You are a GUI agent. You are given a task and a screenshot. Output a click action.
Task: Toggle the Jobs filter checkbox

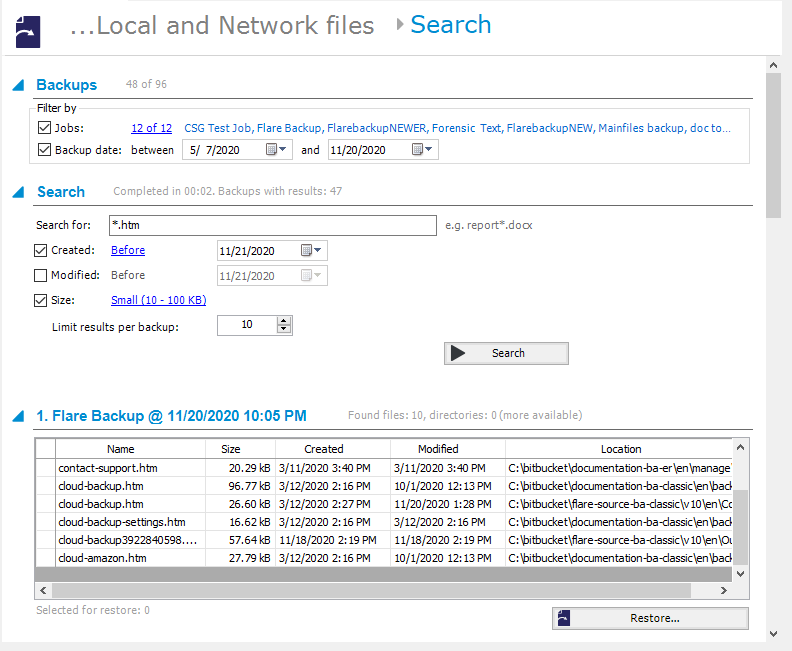(44, 128)
